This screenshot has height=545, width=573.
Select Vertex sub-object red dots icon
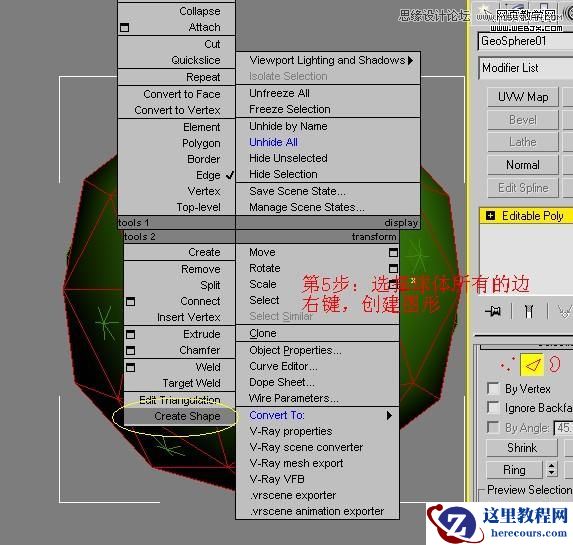[508, 364]
